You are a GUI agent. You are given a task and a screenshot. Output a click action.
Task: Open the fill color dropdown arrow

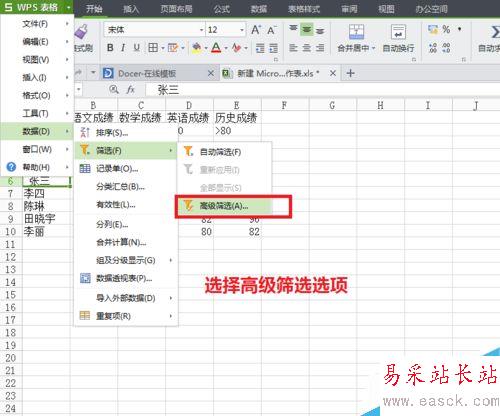pos(206,48)
